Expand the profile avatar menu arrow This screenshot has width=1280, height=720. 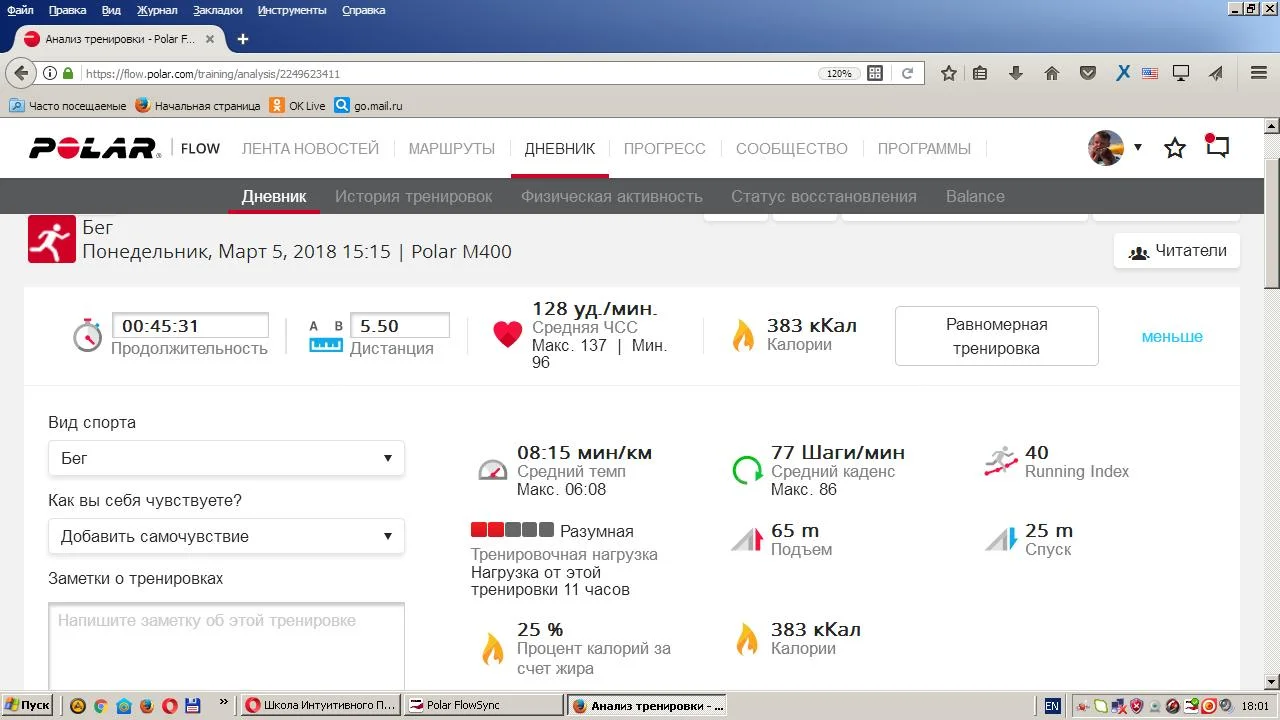click(1137, 148)
